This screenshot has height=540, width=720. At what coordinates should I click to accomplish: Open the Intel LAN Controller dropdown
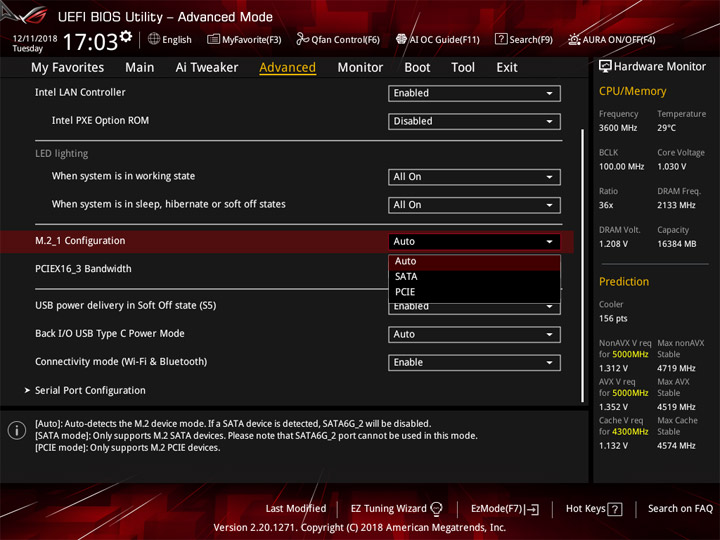click(474, 93)
